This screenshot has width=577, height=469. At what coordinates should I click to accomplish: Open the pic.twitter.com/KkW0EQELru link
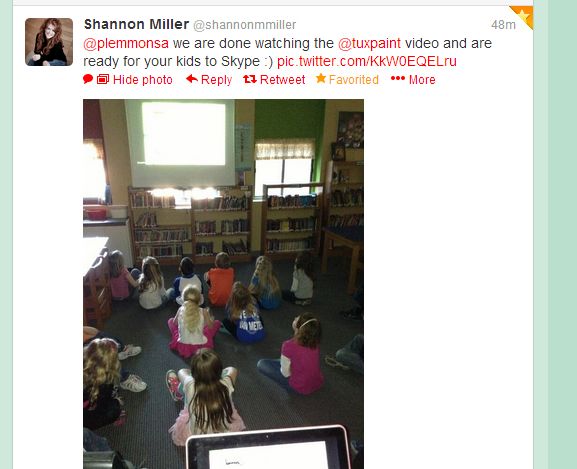click(367, 61)
